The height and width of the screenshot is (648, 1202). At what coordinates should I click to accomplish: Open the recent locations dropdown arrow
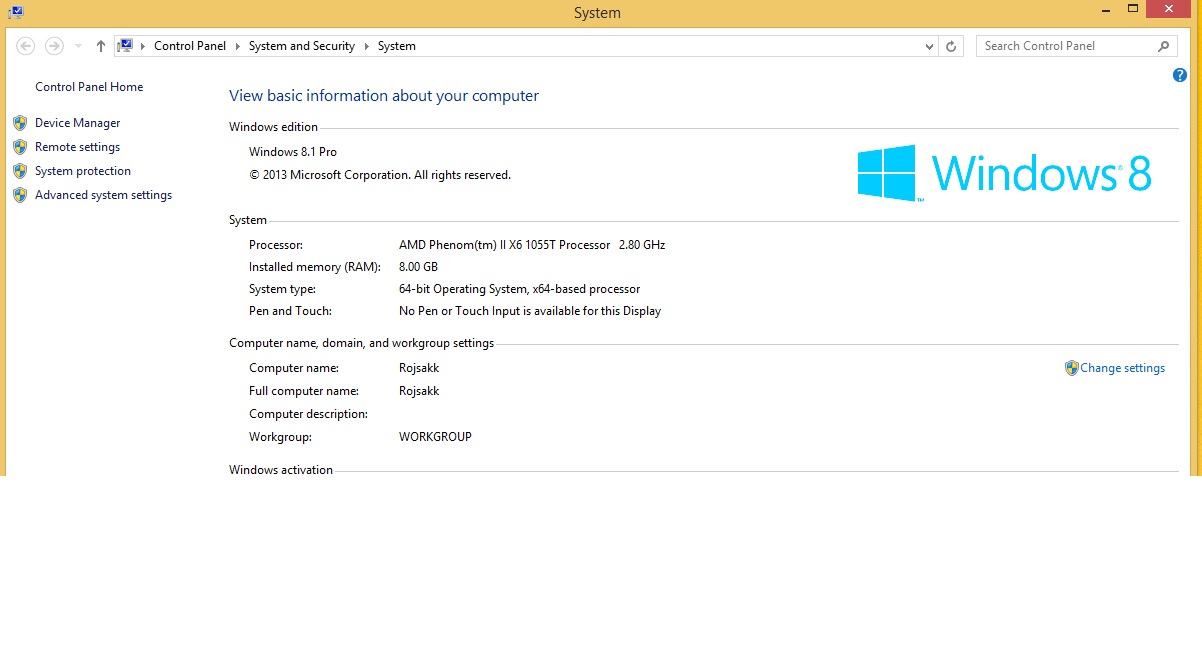[79, 47]
